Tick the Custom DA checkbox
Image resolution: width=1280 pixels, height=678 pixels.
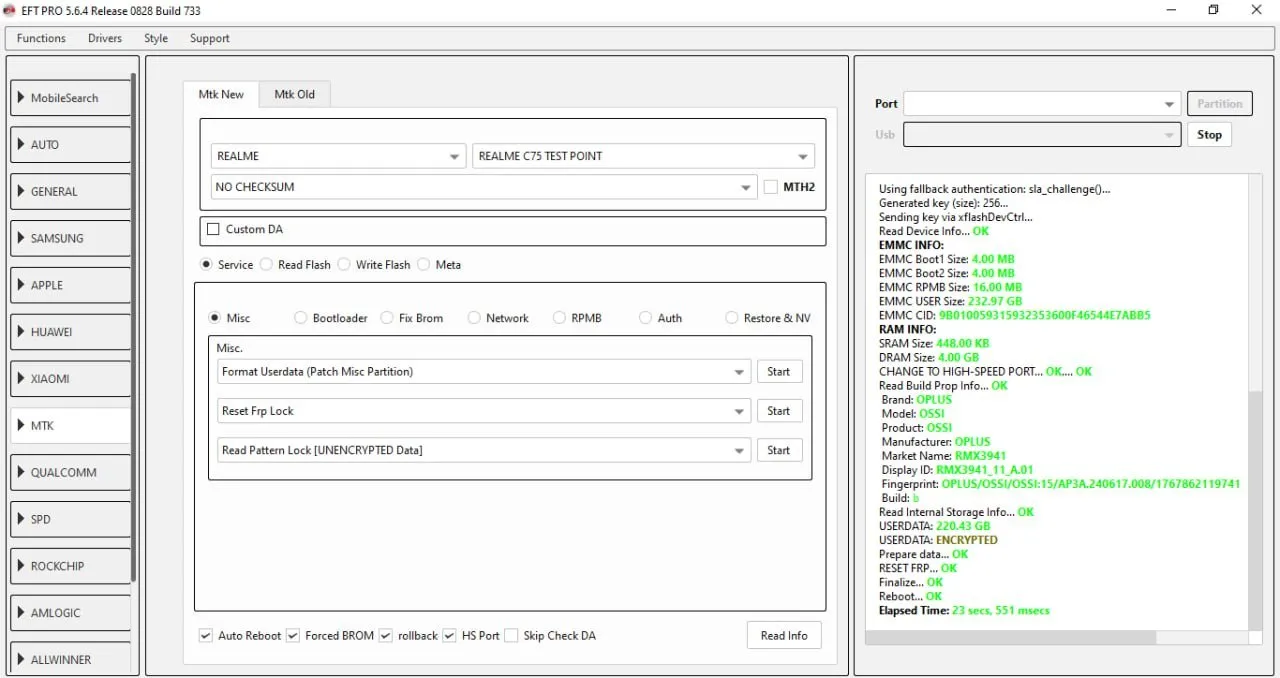click(213, 229)
